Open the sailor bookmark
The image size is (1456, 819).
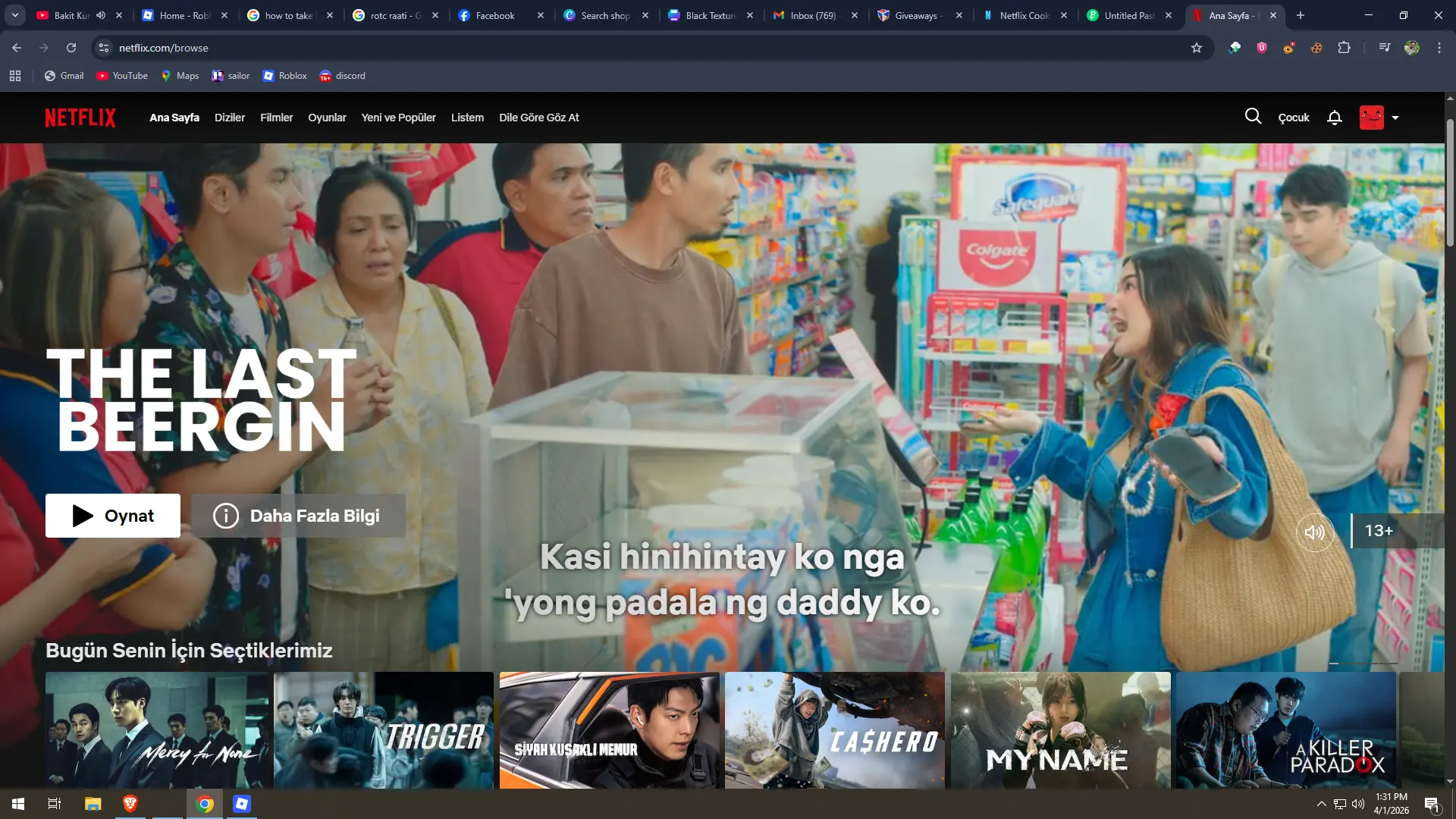(231, 76)
